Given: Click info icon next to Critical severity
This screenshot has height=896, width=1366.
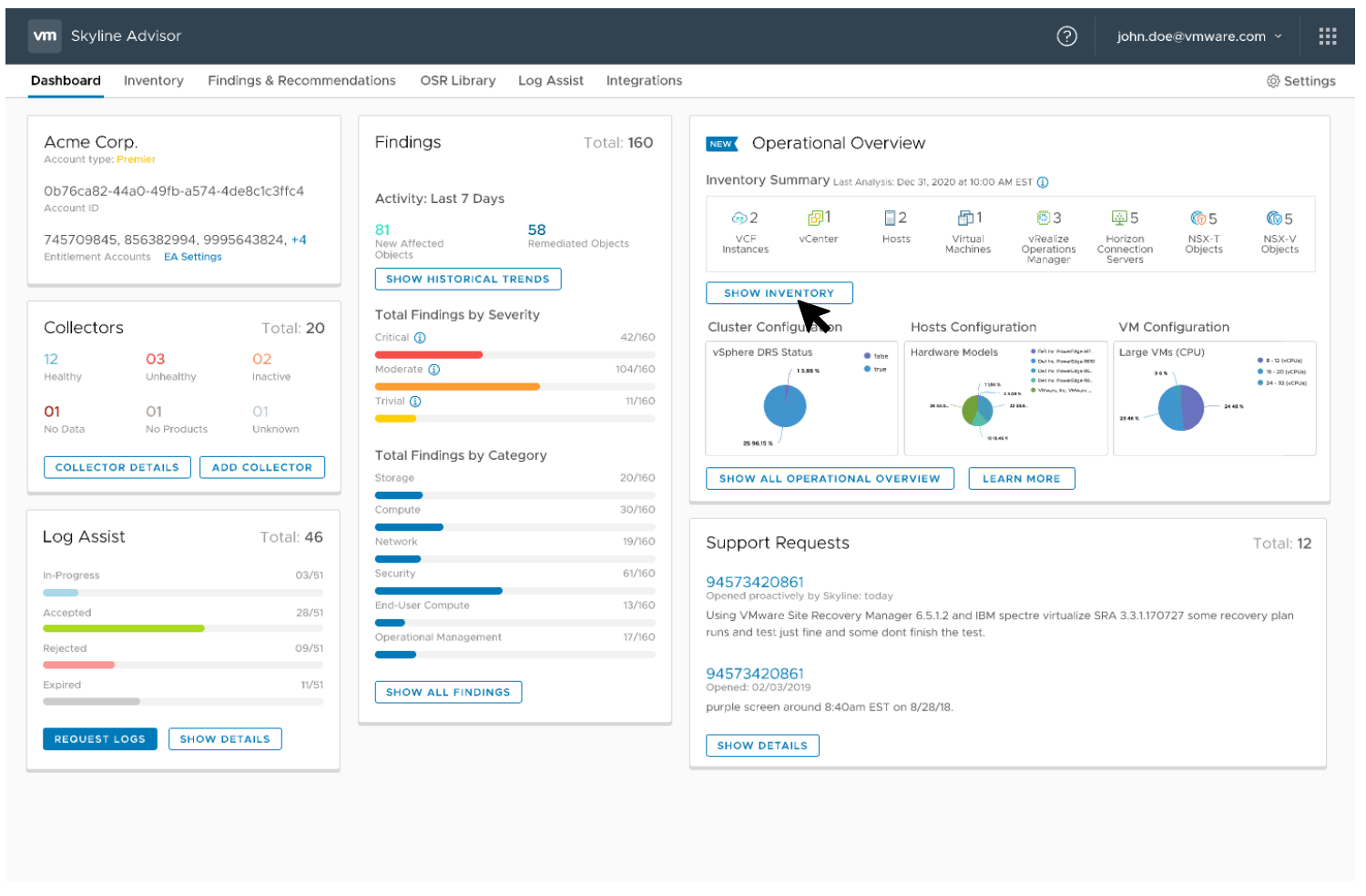Looking at the screenshot, I should point(420,338).
